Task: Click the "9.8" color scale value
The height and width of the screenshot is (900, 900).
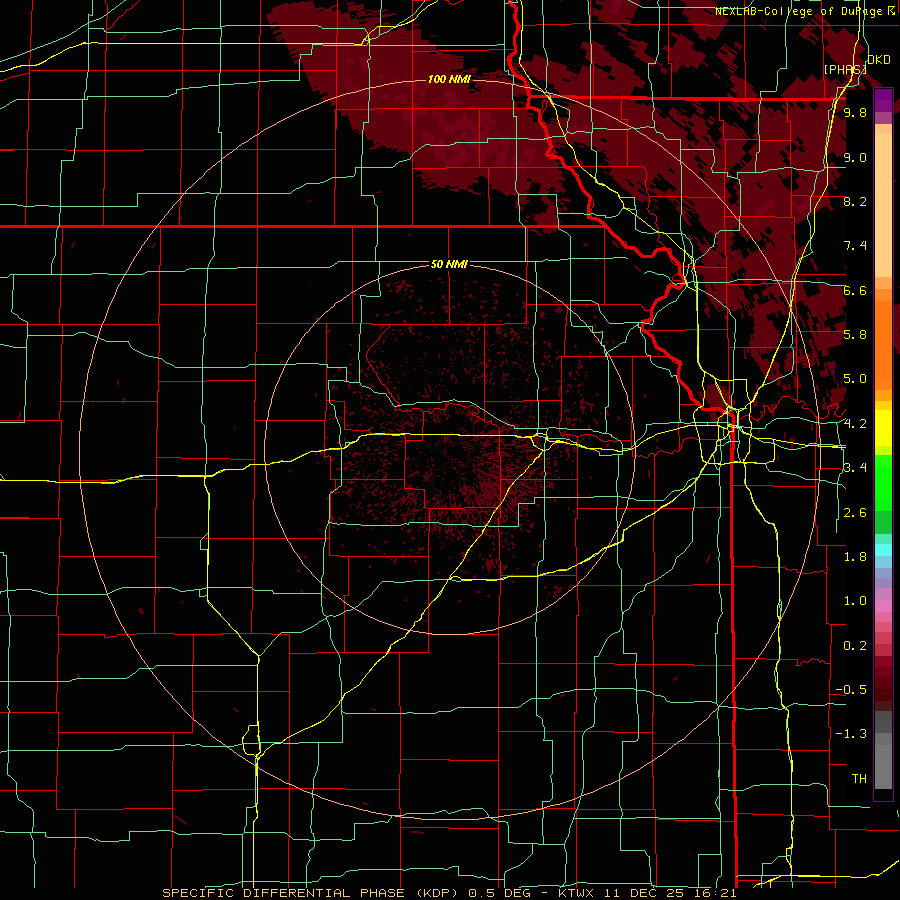Action: pos(855,113)
